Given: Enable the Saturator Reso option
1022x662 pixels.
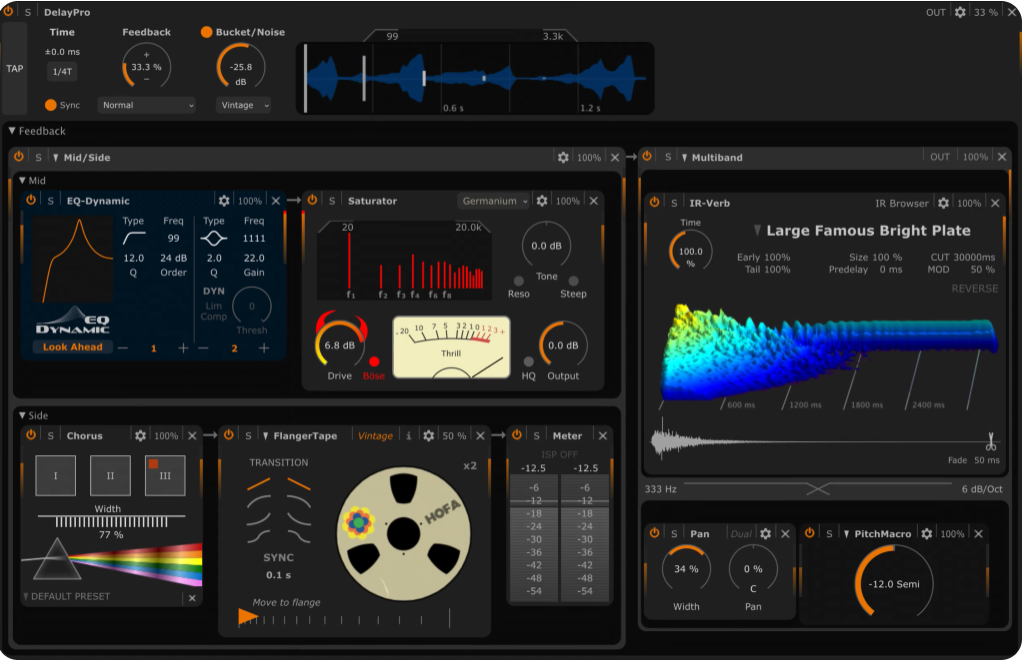Looking at the screenshot, I should tap(519, 281).
